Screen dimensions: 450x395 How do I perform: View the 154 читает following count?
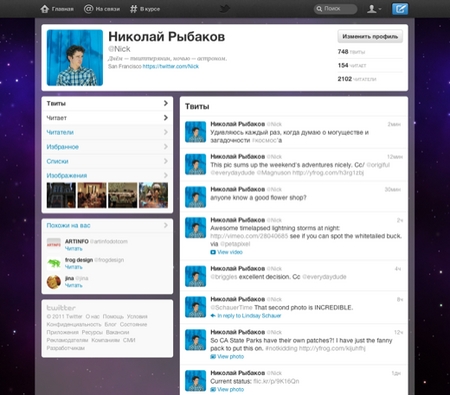pyautogui.click(x=352, y=65)
